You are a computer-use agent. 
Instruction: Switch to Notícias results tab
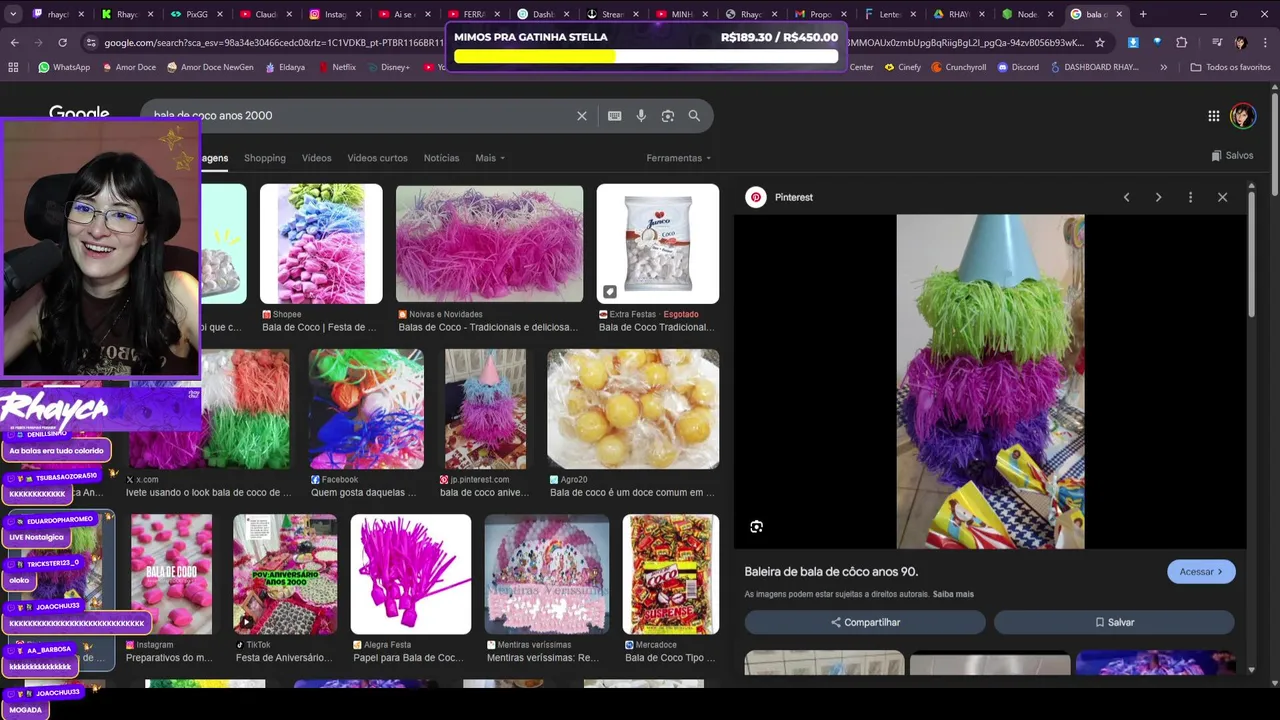(441, 158)
